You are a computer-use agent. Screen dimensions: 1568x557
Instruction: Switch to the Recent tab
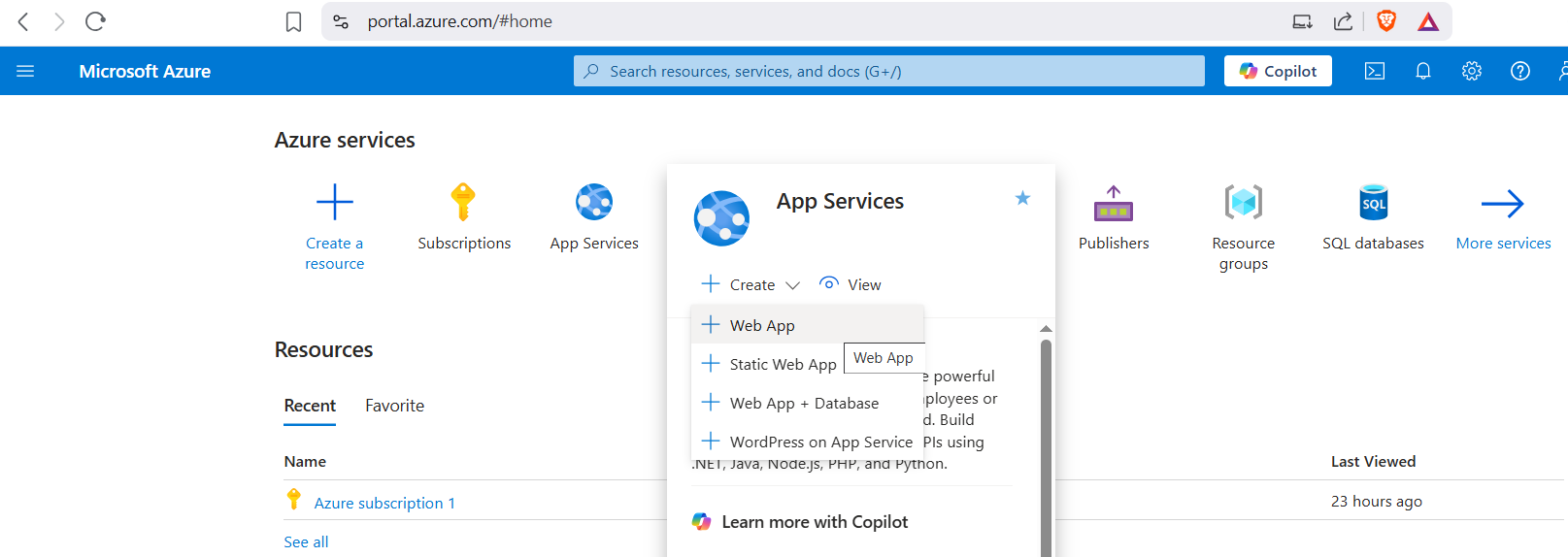[x=310, y=406]
